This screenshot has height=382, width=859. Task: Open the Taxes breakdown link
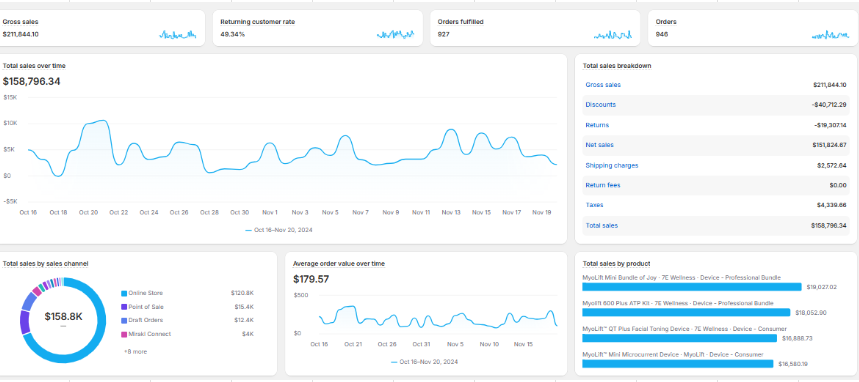pos(594,205)
